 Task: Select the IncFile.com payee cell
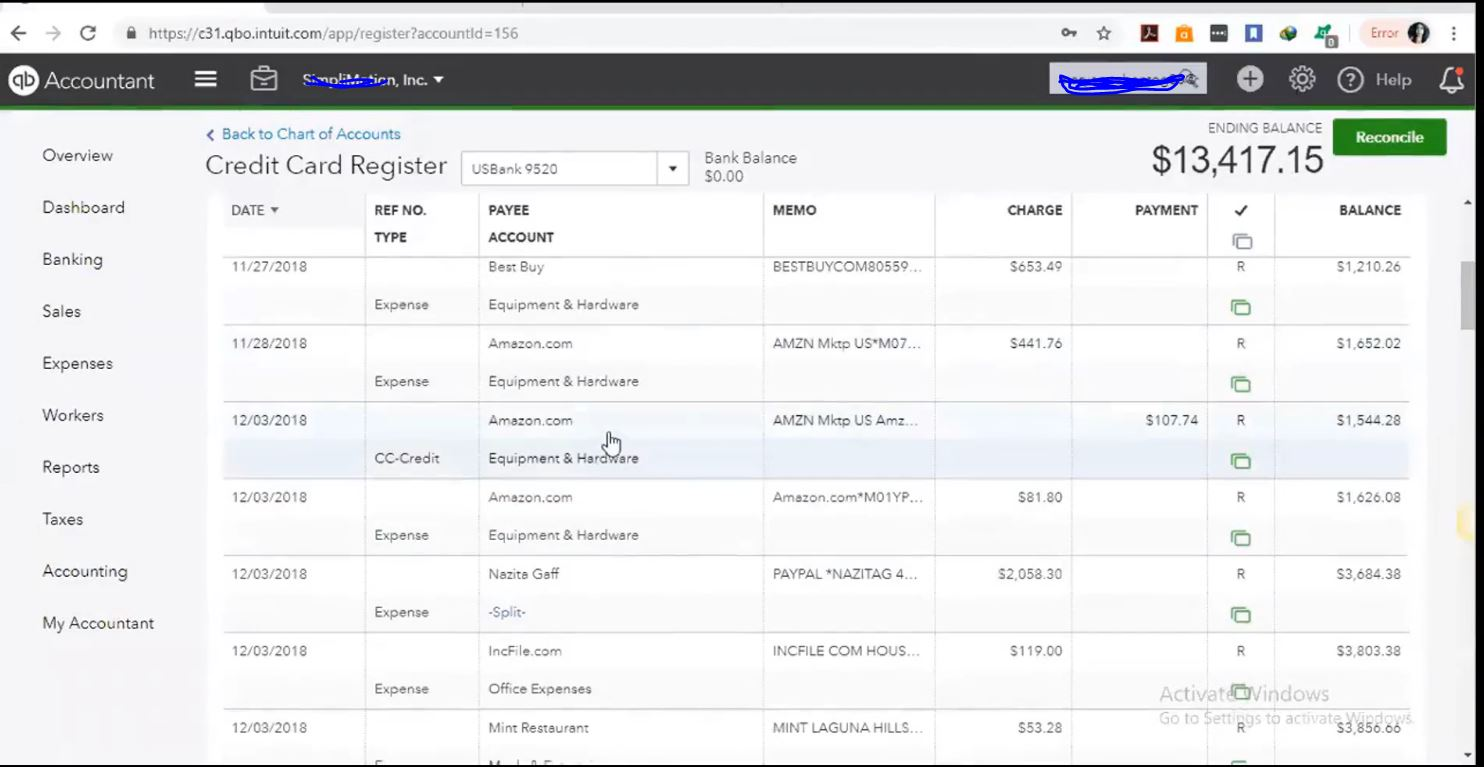[525, 651]
